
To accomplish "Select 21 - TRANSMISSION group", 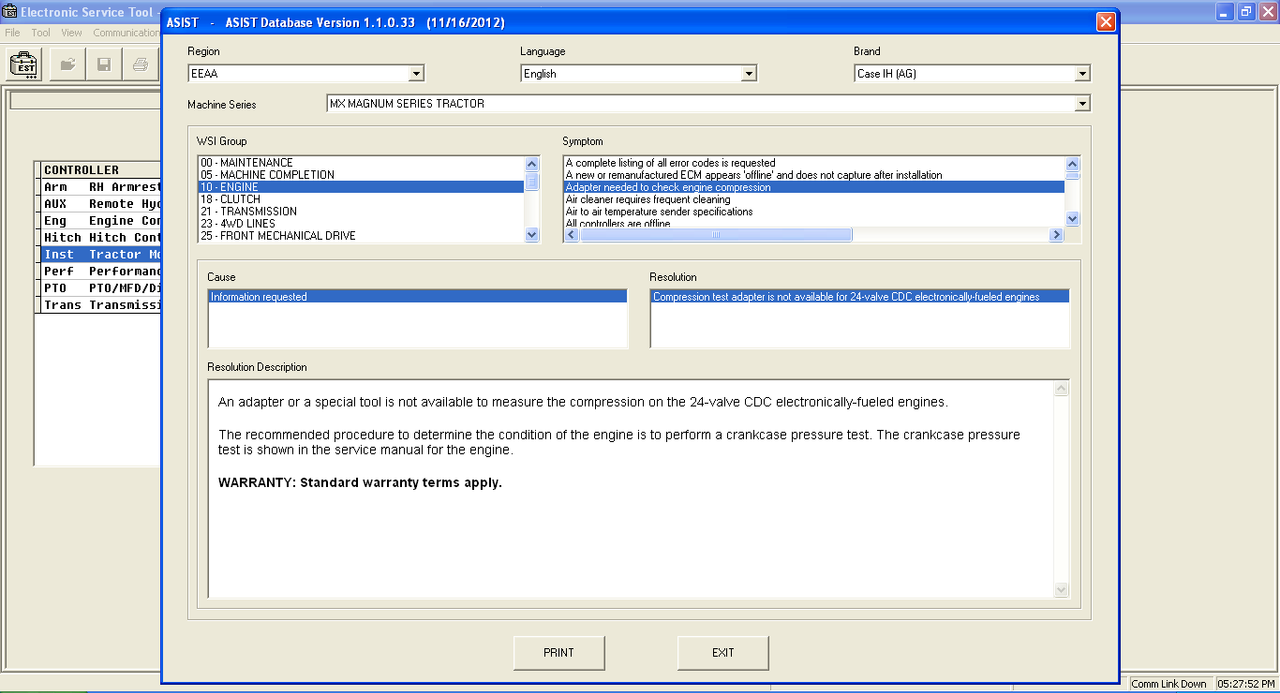I will [361, 211].
